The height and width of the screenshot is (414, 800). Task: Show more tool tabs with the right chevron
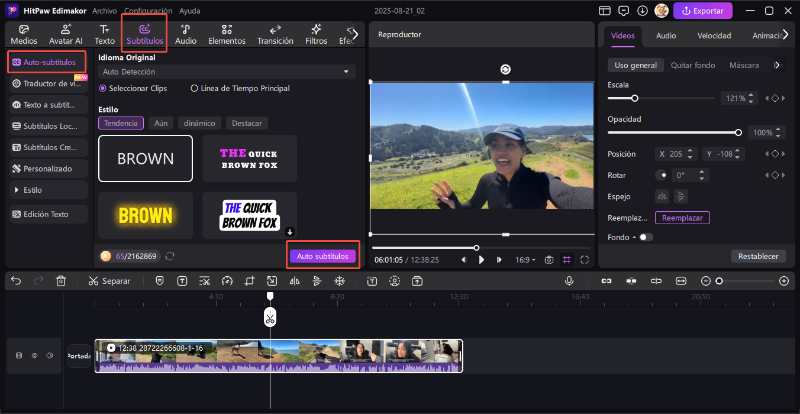coord(356,34)
